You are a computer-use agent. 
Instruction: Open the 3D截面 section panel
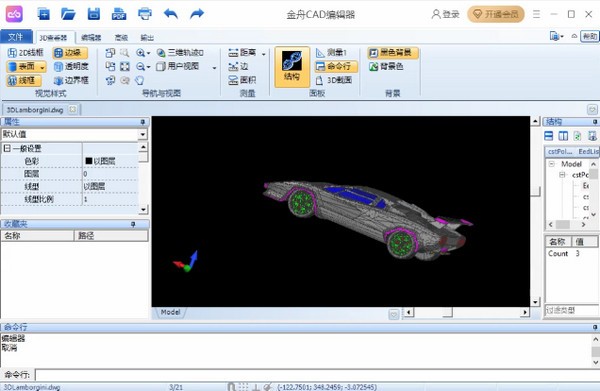pos(334,80)
